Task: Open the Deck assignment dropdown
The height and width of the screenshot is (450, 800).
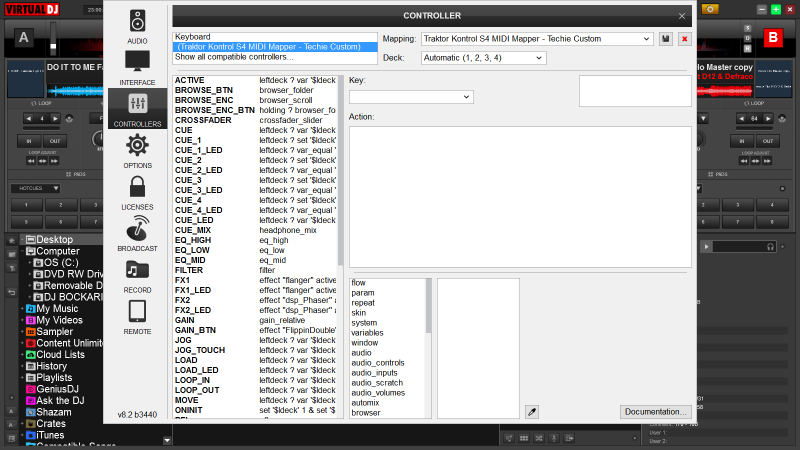Action: pos(484,58)
